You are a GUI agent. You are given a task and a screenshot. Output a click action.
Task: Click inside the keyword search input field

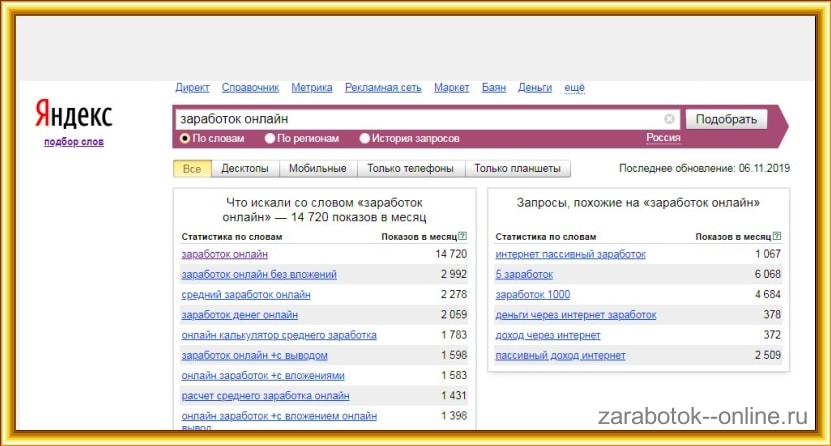pyautogui.click(x=420, y=119)
